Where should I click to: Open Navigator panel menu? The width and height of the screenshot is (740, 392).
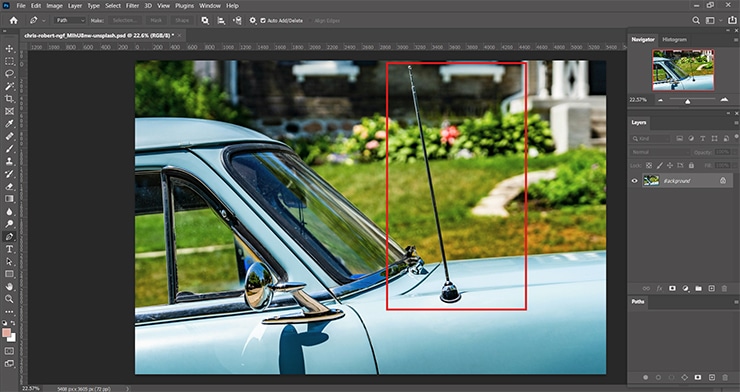[x=736, y=39]
